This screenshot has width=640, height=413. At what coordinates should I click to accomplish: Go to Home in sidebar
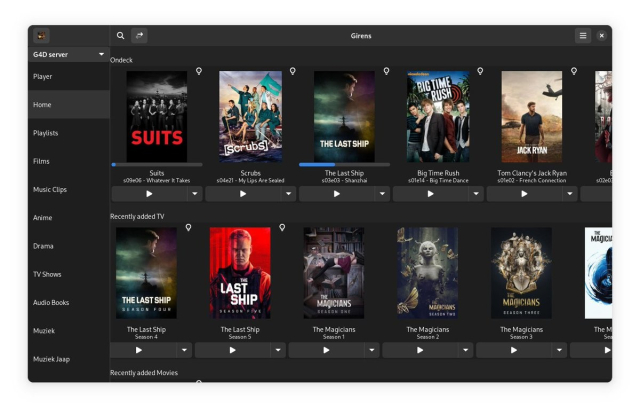[69, 104]
